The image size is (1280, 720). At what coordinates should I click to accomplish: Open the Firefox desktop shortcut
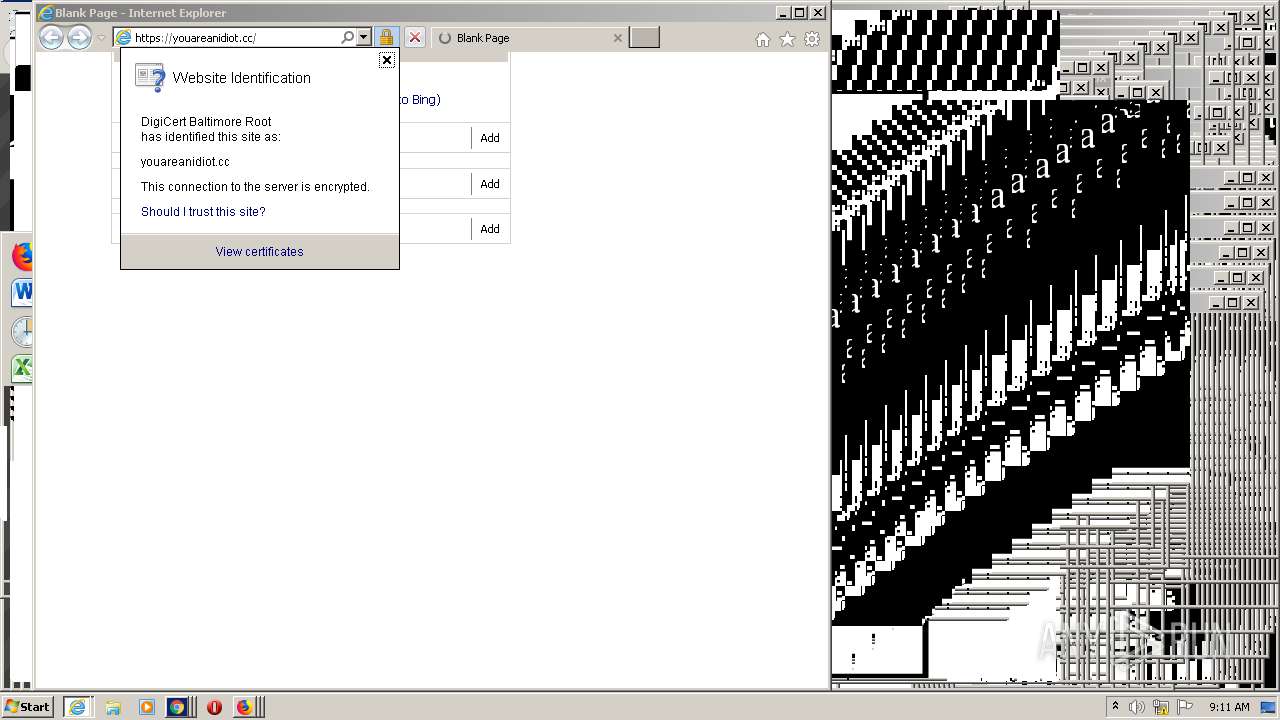point(21,256)
